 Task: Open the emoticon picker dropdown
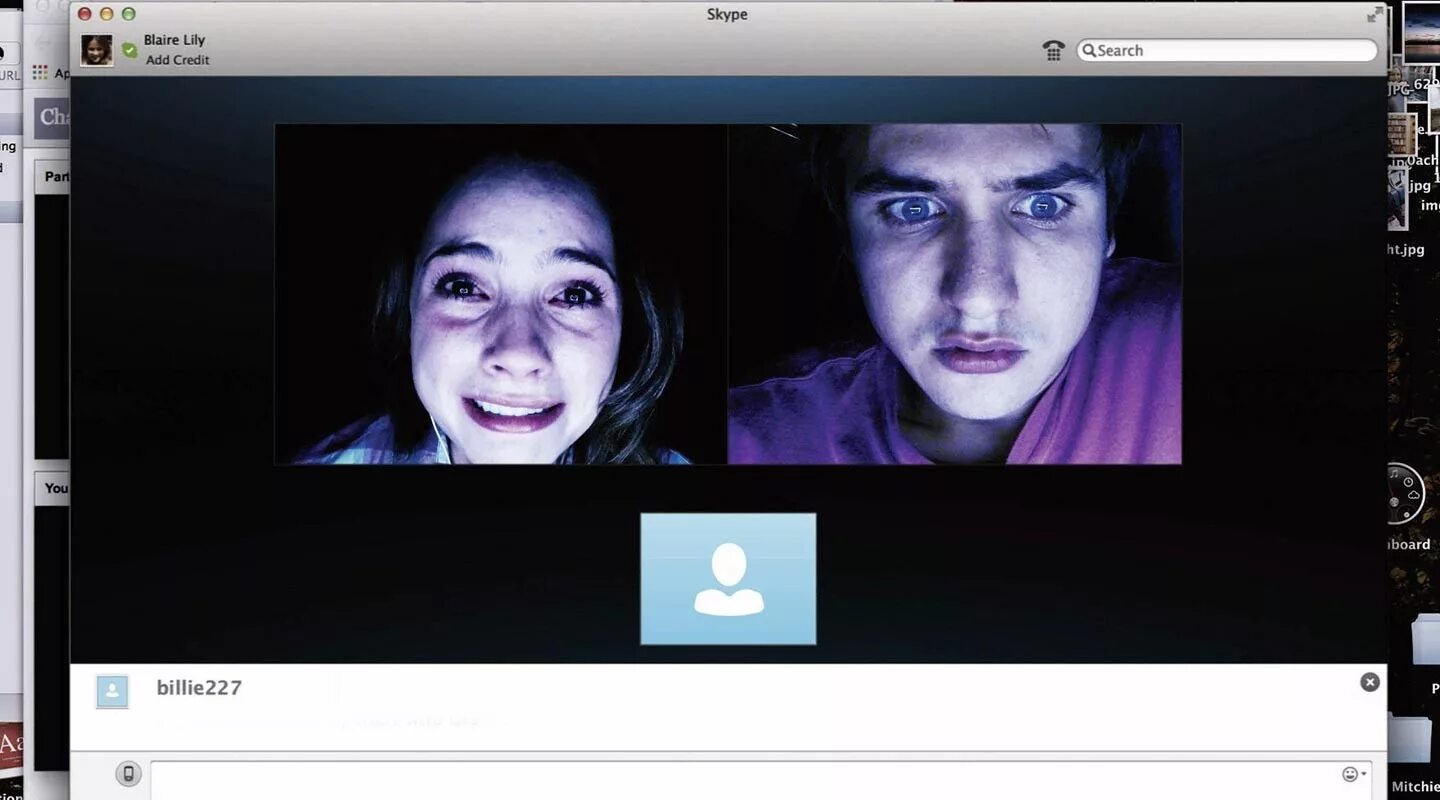1354,774
